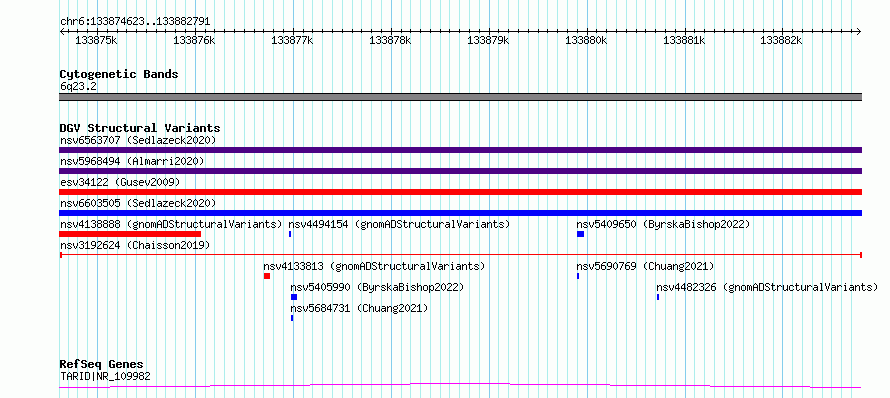Click the nsv5409650 blue square marker
Image resolution: width=890 pixels, height=398 pixels.
tap(580, 234)
